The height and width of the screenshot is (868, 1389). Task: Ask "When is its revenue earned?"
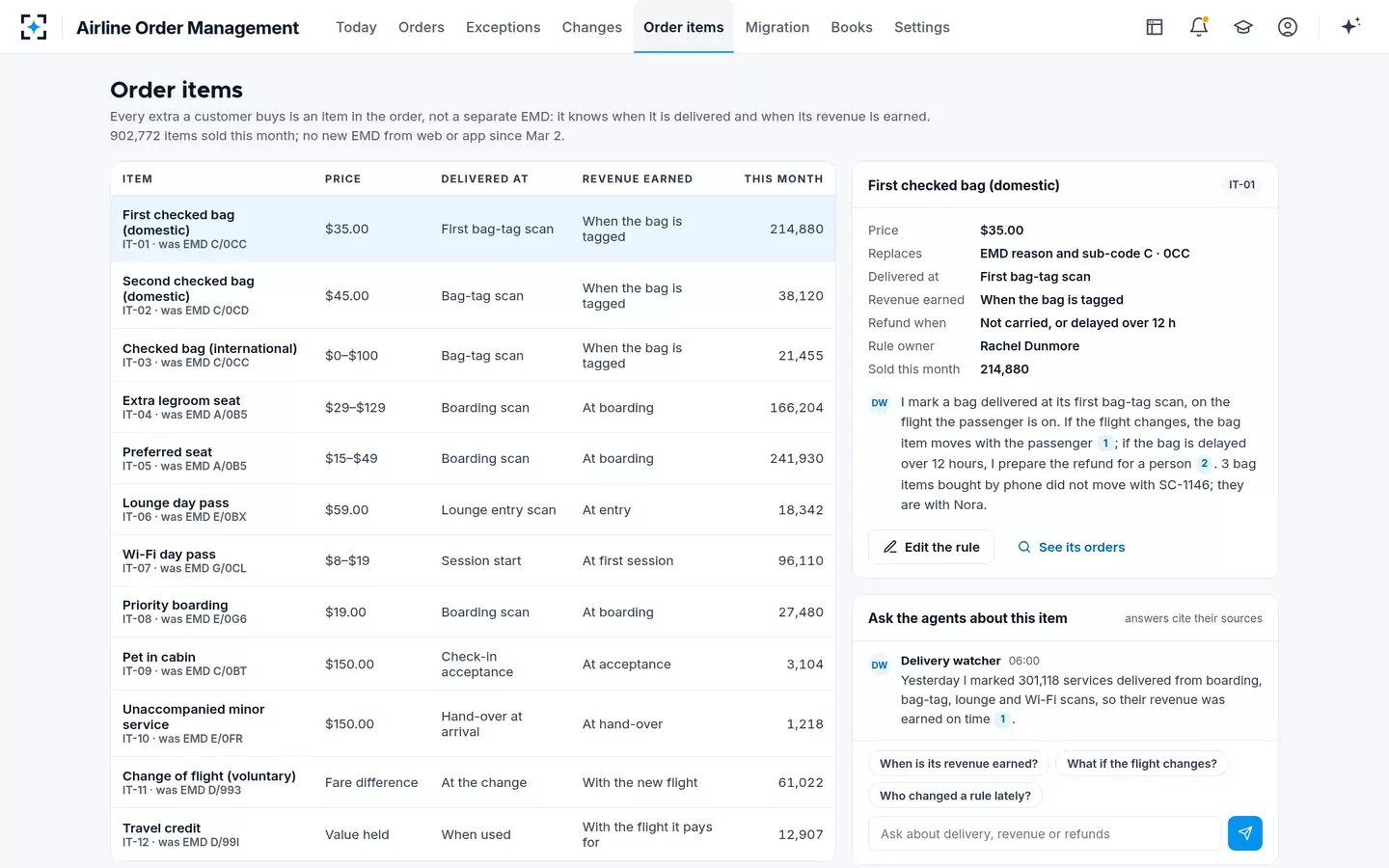[959, 764]
